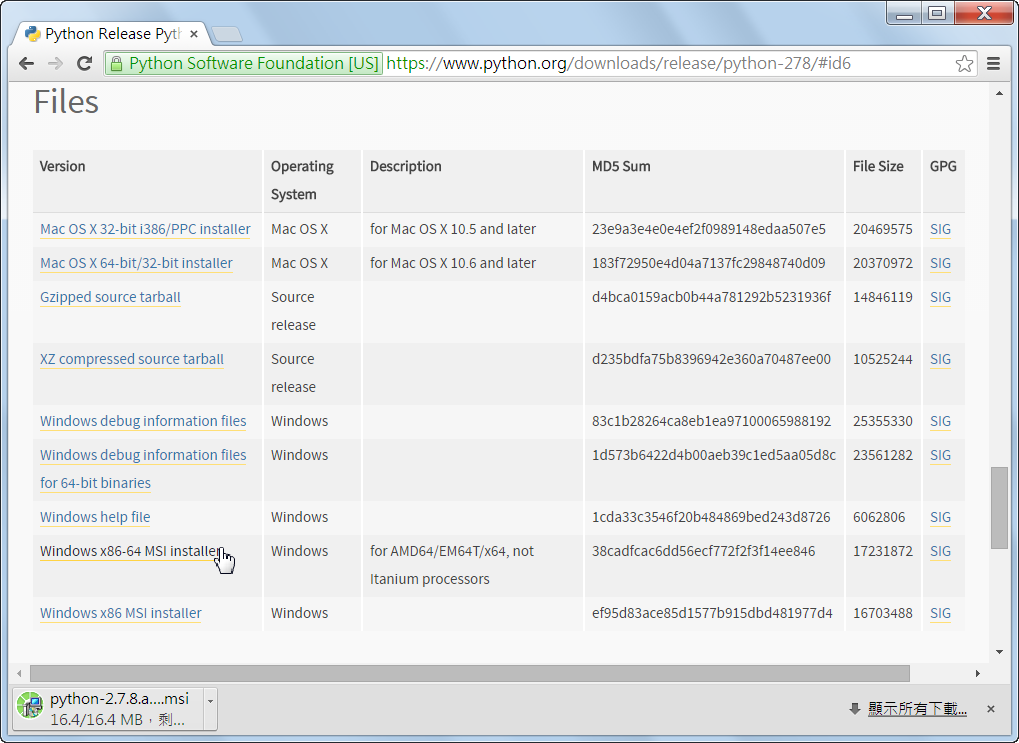Open SIG for Windows help file
This screenshot has width=1019, height=743.
click(940, 517)
